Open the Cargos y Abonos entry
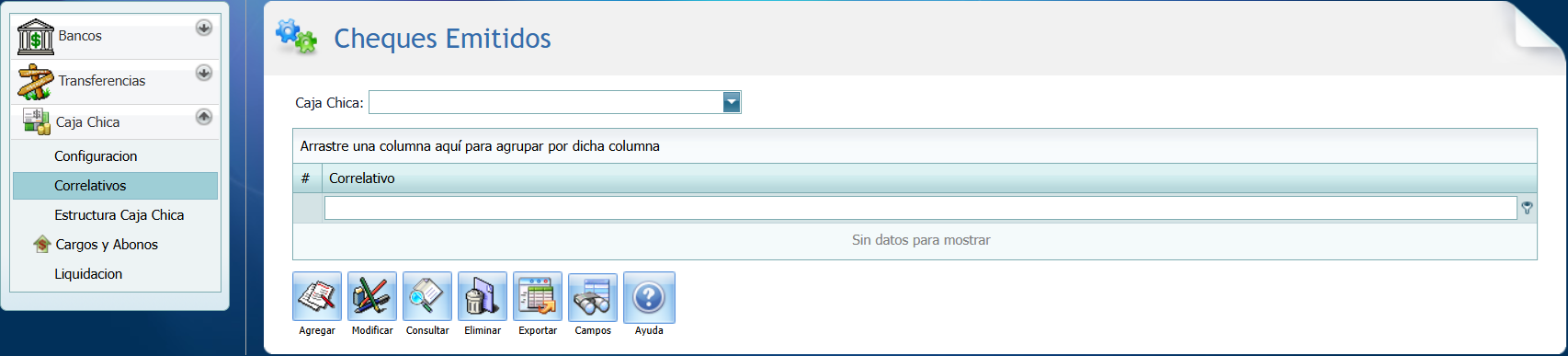This screenshot has width=1568, height=356. point(107,245)
